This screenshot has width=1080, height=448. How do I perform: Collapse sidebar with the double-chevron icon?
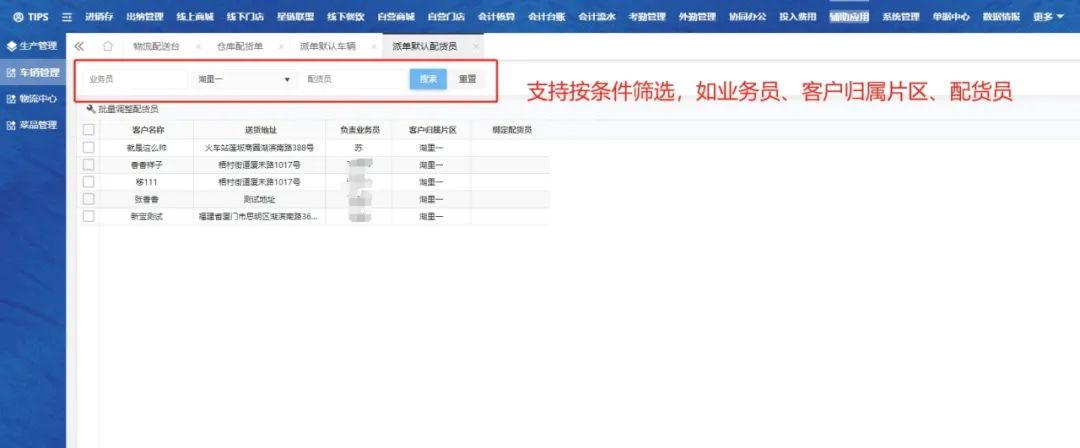click(80, 46)
